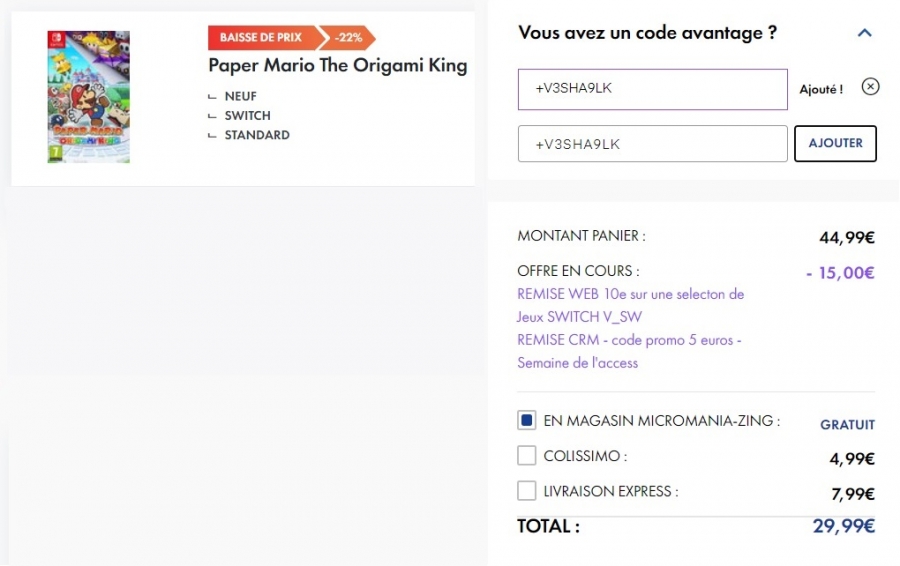Open Paper Mario game cover thumbnail
Image resolution: width=900 pixels, height=566 pixels.
pos(88,97)
